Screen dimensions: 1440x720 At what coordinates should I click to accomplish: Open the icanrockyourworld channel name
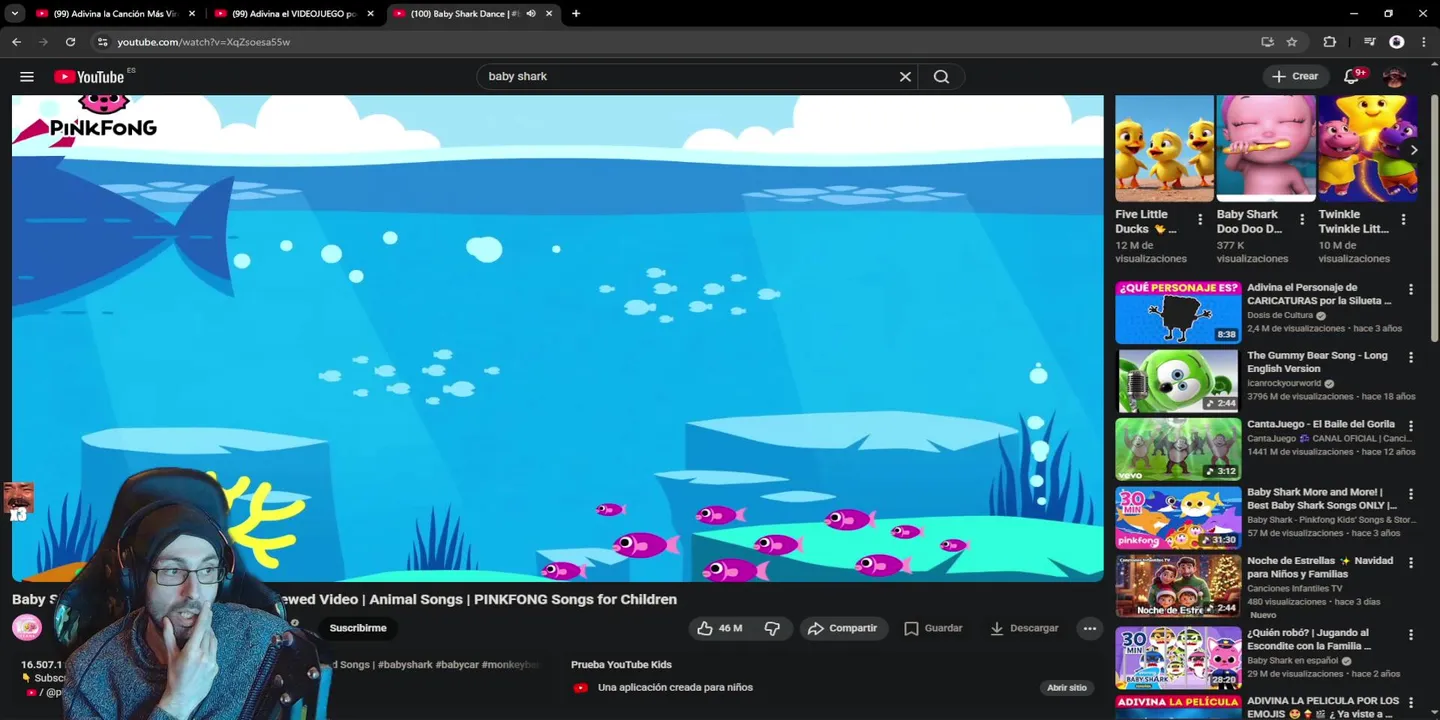[x=1284, y=383]
